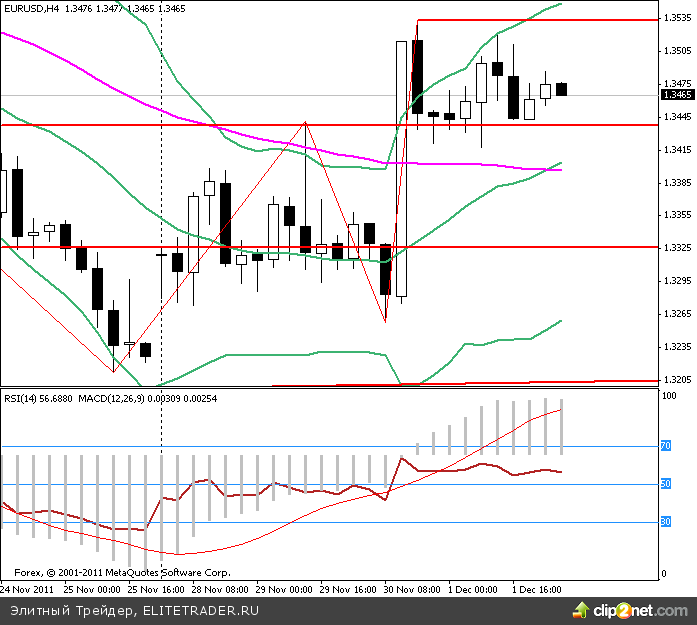Select the current price tag 1.3465
Image resolution: width=697 pixels, height=625 pixels.
[x=676, y=95]
